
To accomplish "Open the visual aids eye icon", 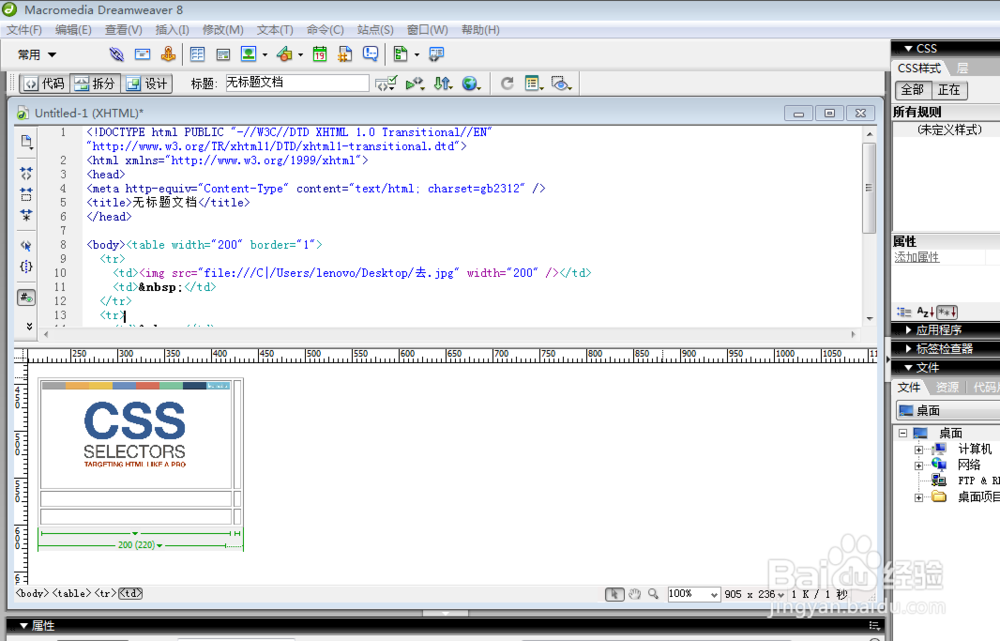I will point(561,84).
